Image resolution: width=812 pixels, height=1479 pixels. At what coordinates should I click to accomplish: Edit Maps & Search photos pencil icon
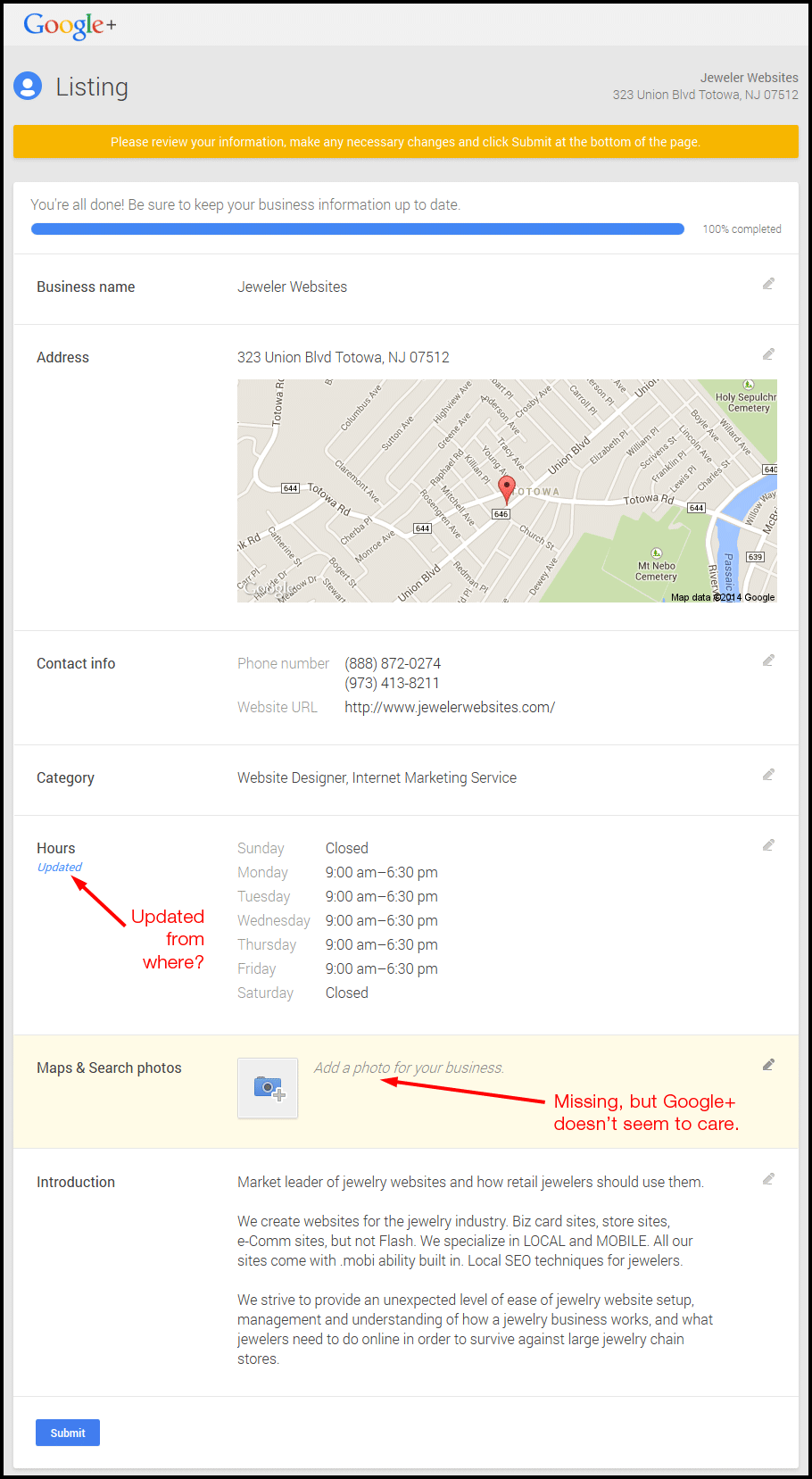768,1065
